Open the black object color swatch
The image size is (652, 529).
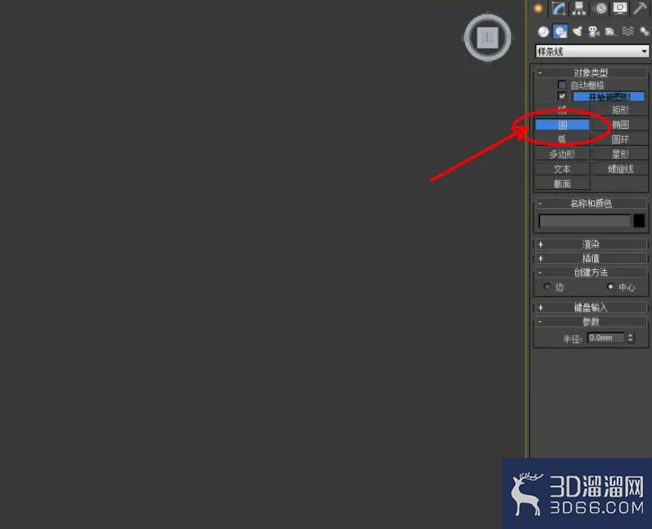coord(639,221)
